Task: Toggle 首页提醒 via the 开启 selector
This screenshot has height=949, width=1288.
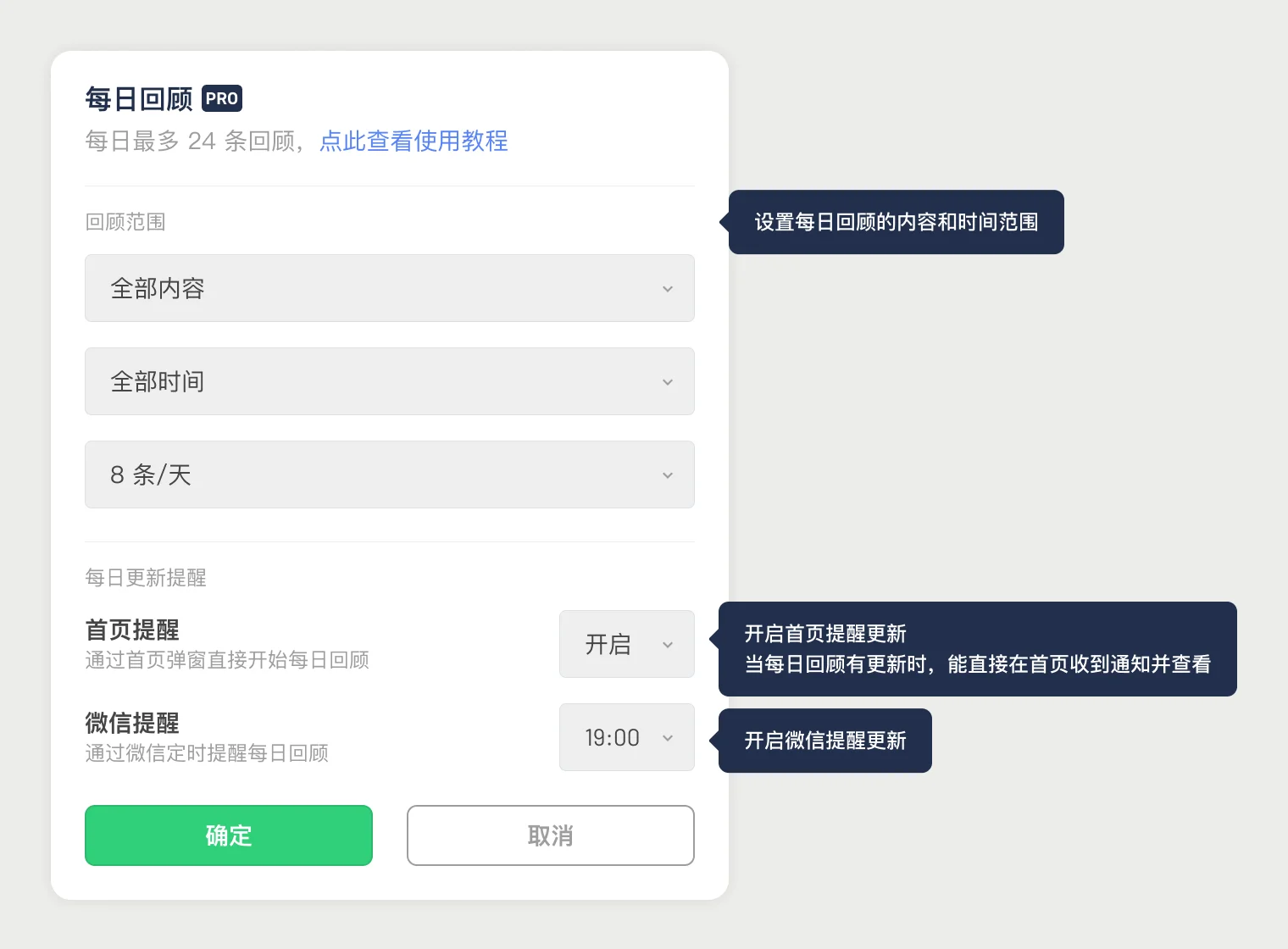Action: [x=627, y=644]
